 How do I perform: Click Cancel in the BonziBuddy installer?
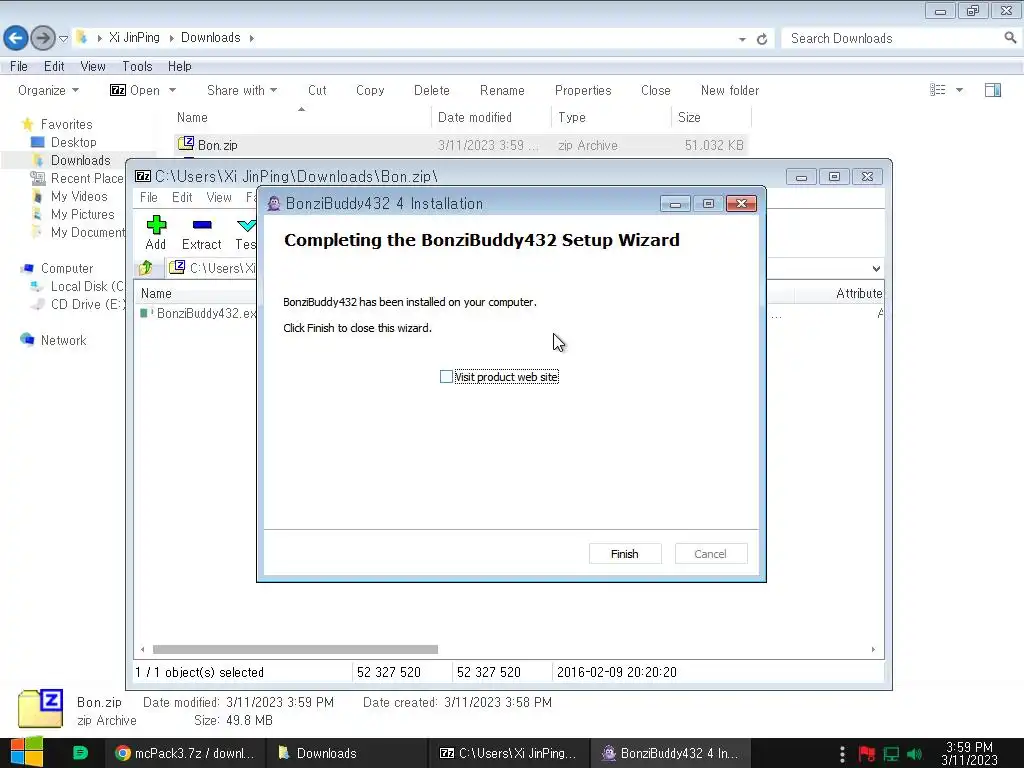(x=711, y=554)
